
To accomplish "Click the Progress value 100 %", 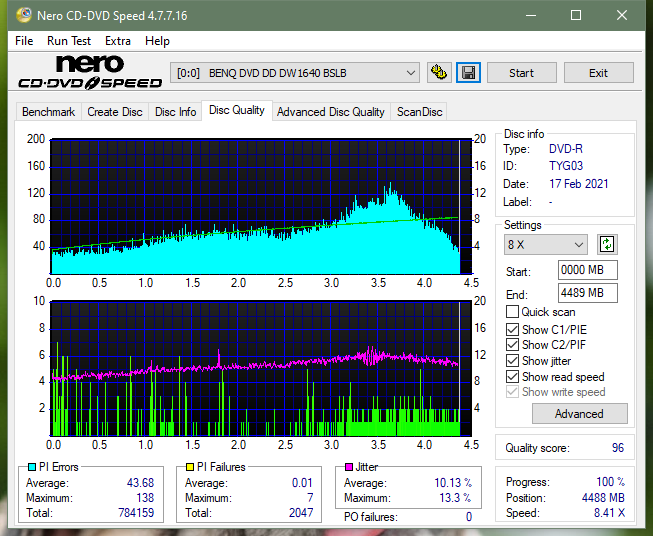I will point(611,482).
